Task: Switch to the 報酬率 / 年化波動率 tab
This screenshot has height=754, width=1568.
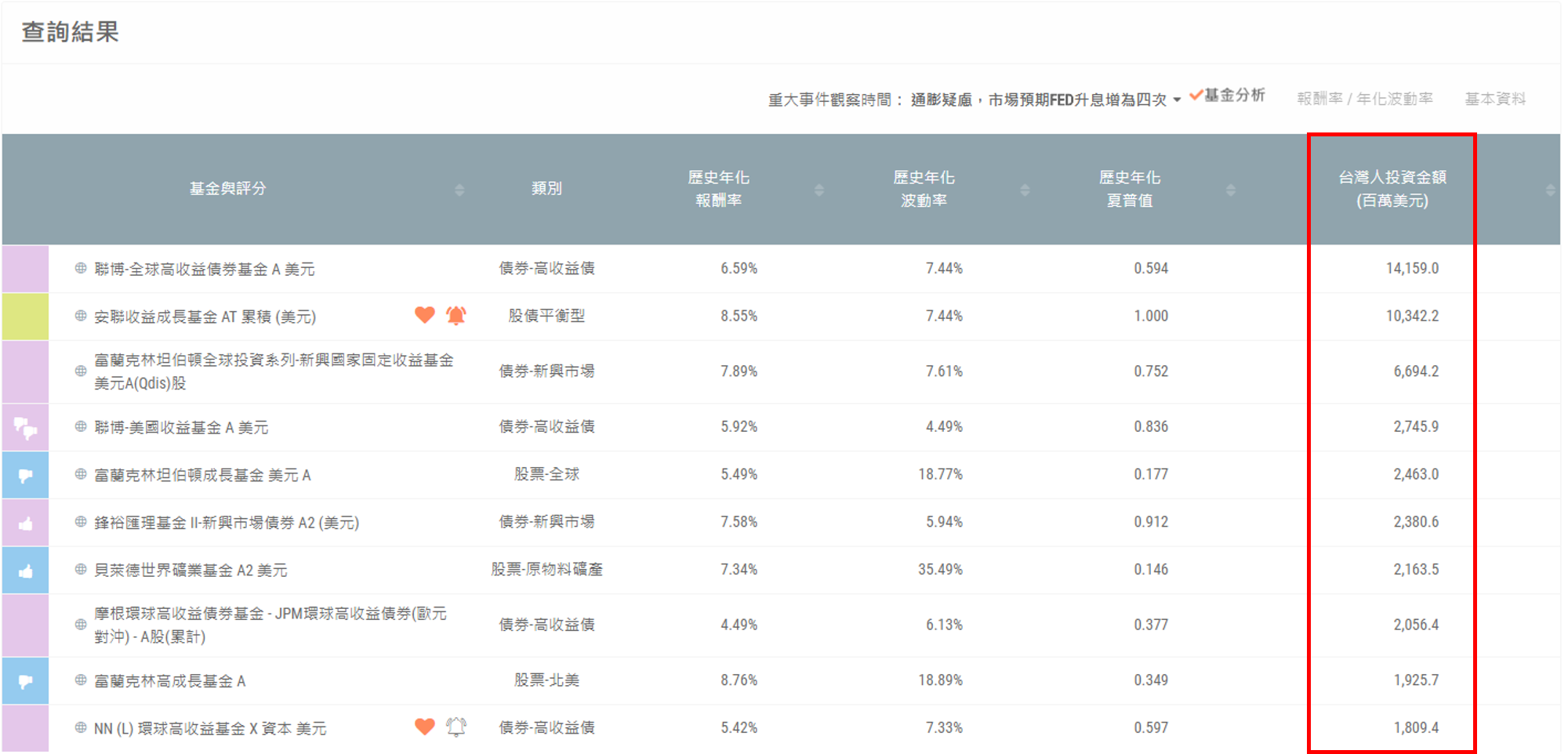Action: (x=1366, y=99)
